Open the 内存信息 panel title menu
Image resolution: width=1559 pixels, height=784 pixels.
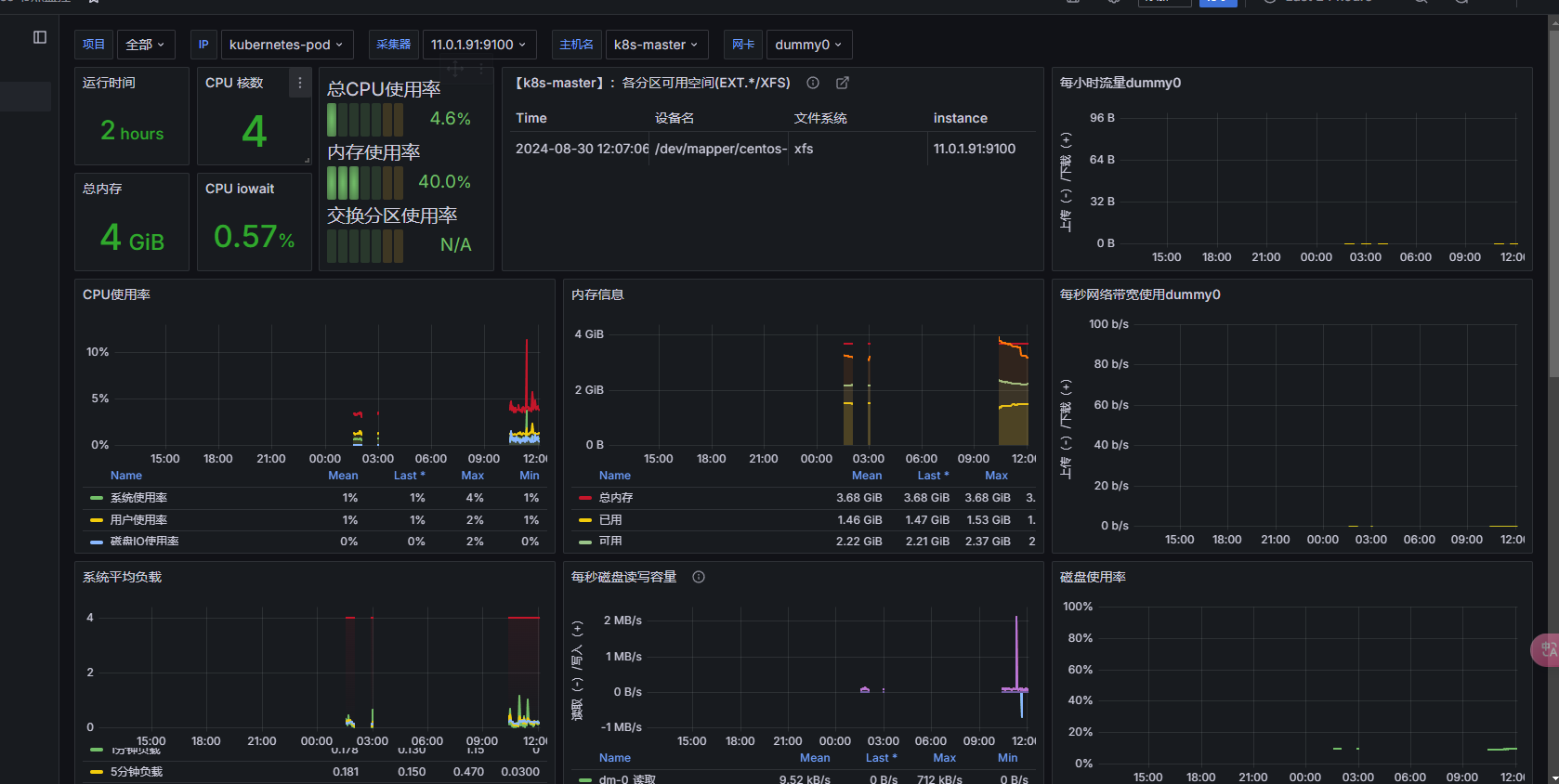597,294
